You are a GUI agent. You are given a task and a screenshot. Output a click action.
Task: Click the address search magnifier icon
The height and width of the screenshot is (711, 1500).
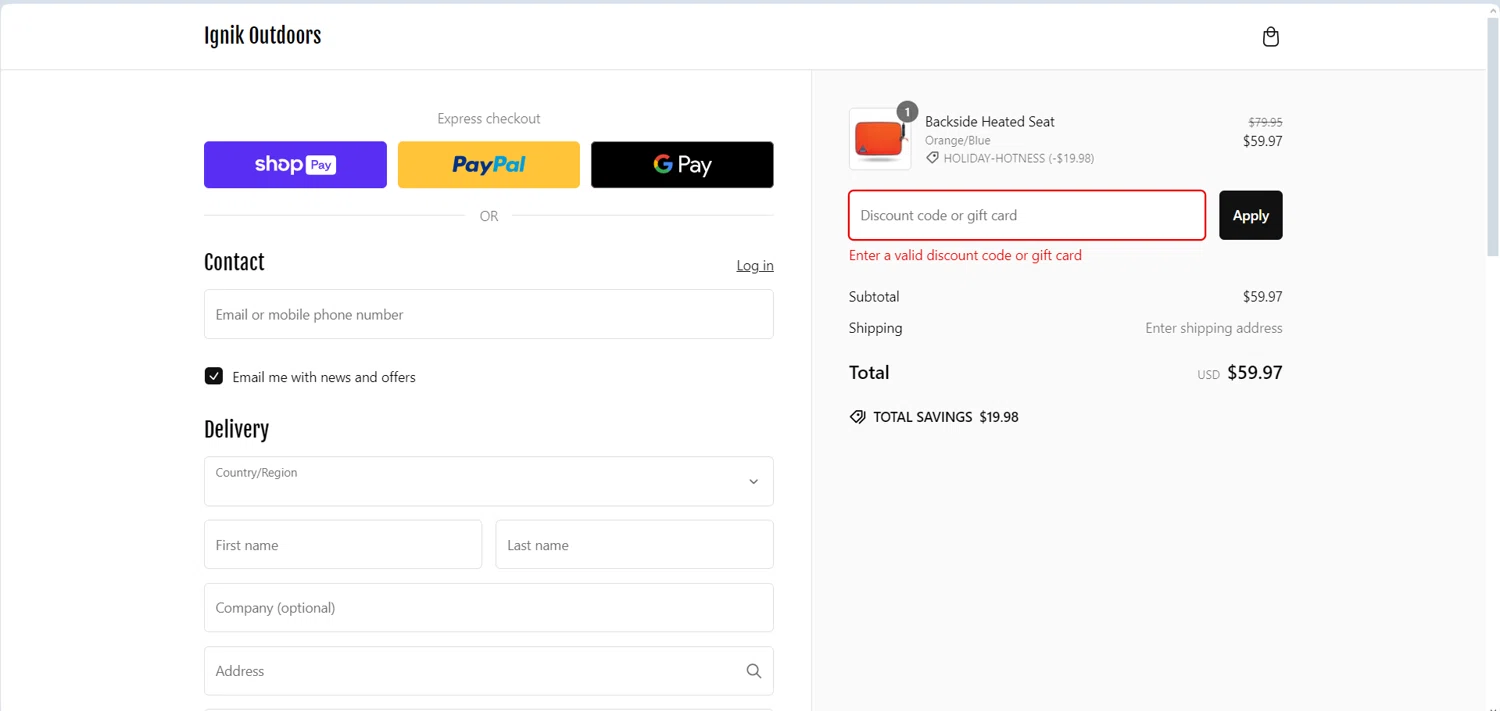[753, 671]
